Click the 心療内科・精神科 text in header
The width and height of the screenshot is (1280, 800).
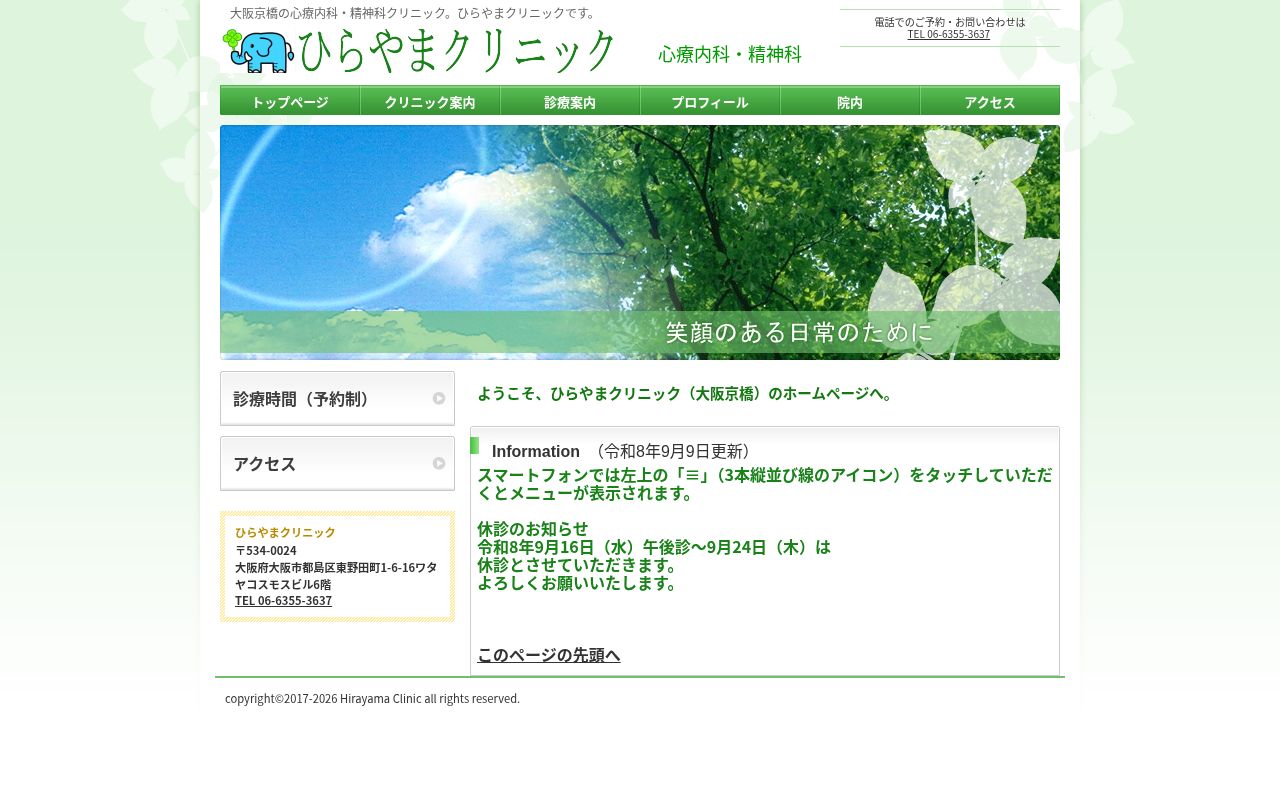730,54
